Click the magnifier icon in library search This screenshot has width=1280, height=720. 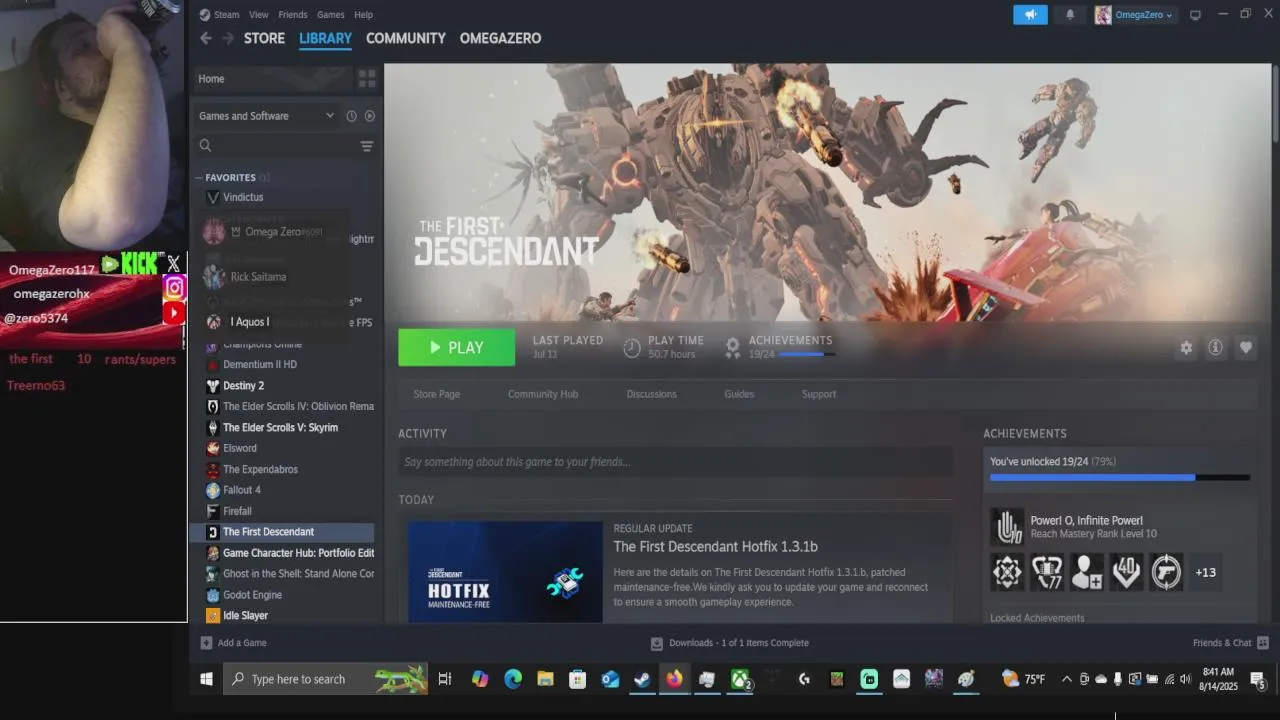[x=205, y=146]
